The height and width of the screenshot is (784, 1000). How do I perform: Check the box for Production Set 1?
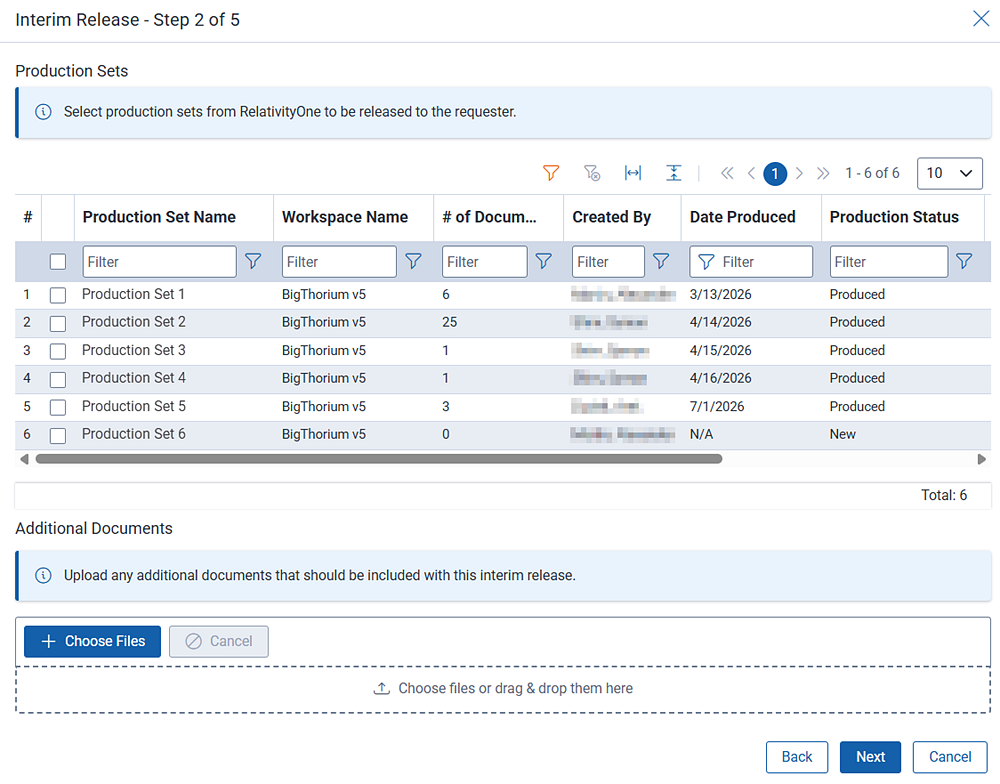[x=58, y=295]
